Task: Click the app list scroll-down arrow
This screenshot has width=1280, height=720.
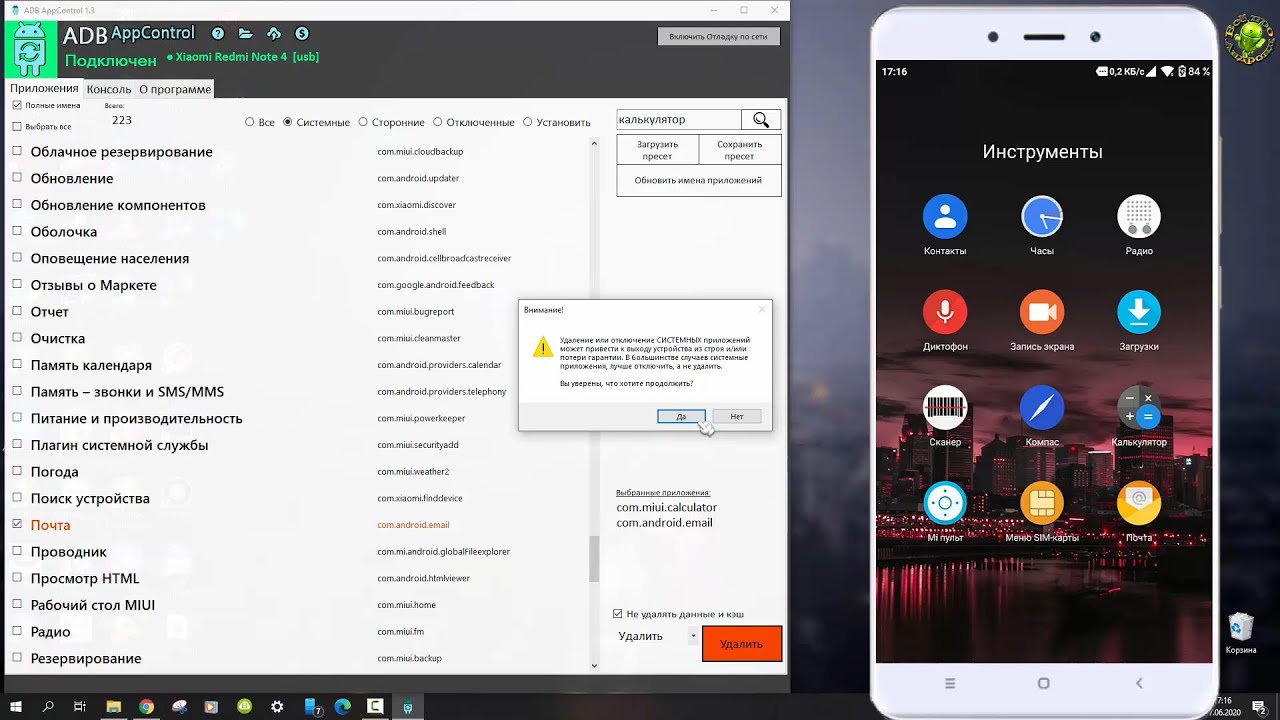Action: 594,666
